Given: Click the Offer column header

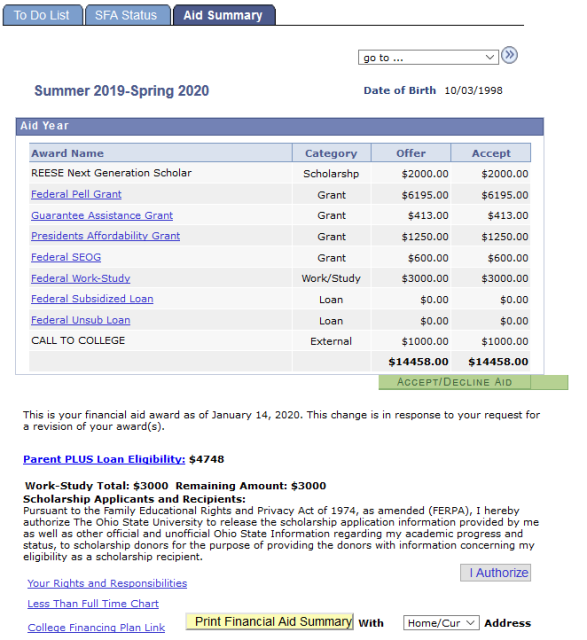Looking at the screenshot, I should coord(411,153).
